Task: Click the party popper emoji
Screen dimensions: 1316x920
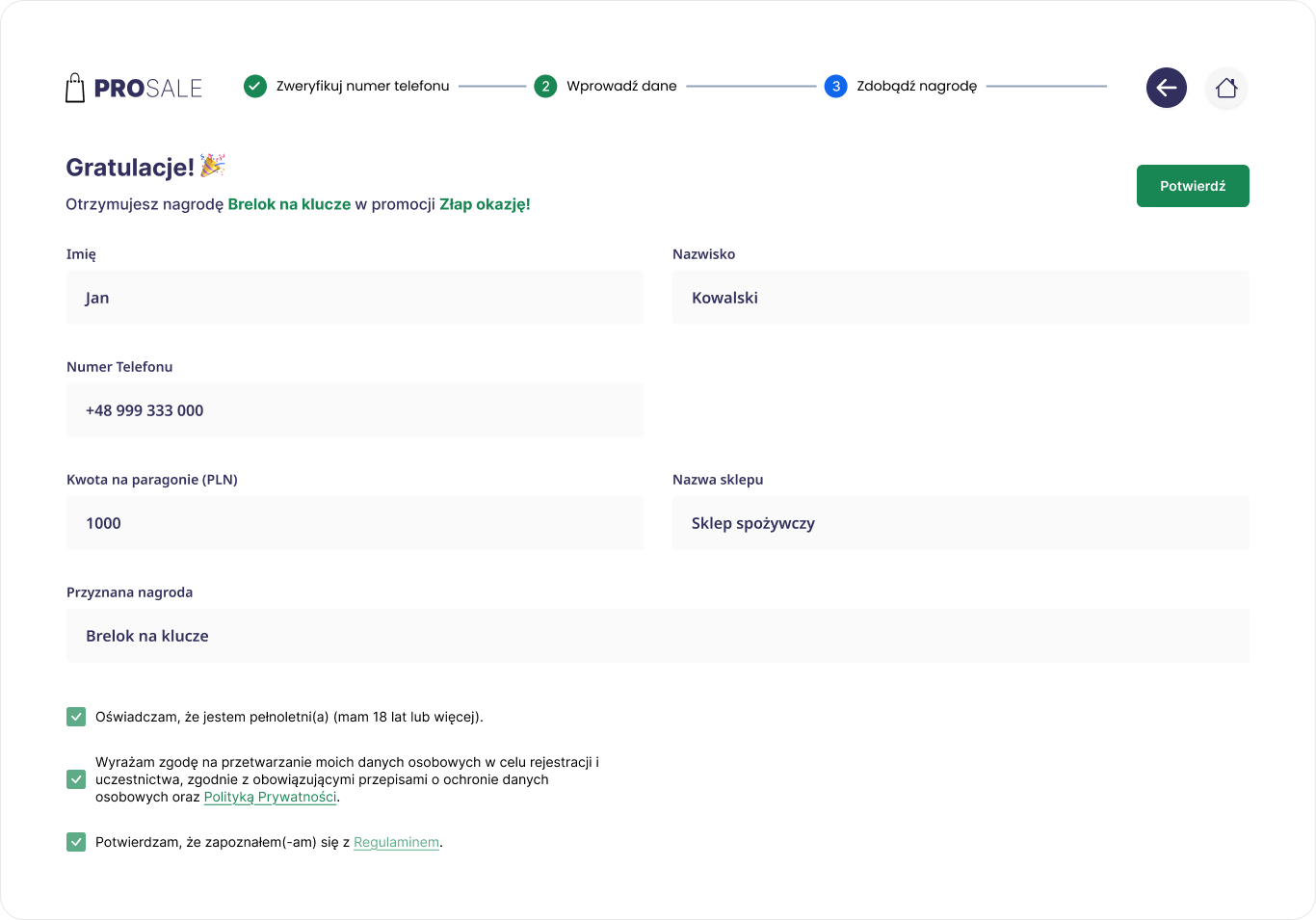Action: point(213,166)
